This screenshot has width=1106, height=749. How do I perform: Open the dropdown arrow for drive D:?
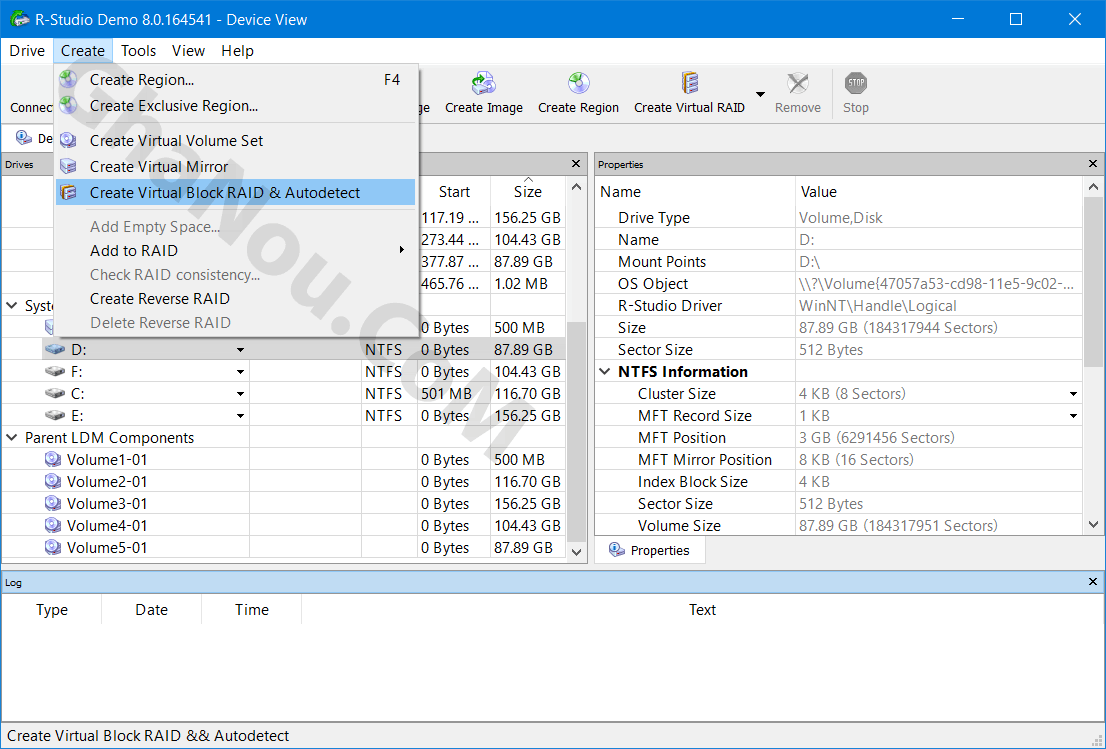coord(241,350)
